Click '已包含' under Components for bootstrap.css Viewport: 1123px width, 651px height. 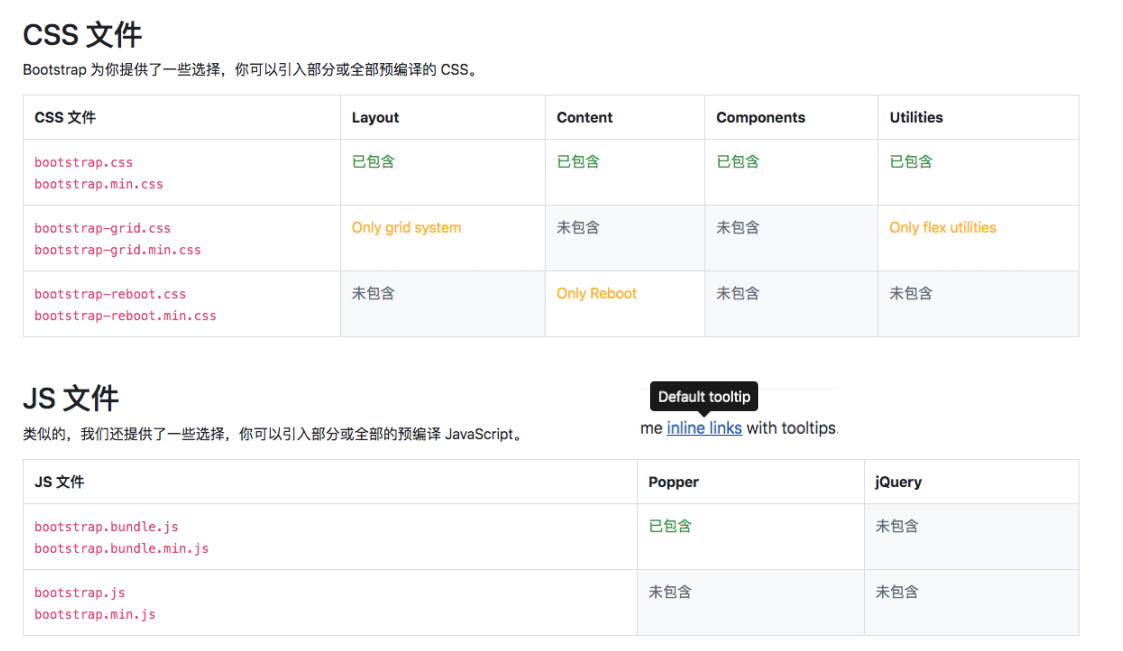click(738, 162)
